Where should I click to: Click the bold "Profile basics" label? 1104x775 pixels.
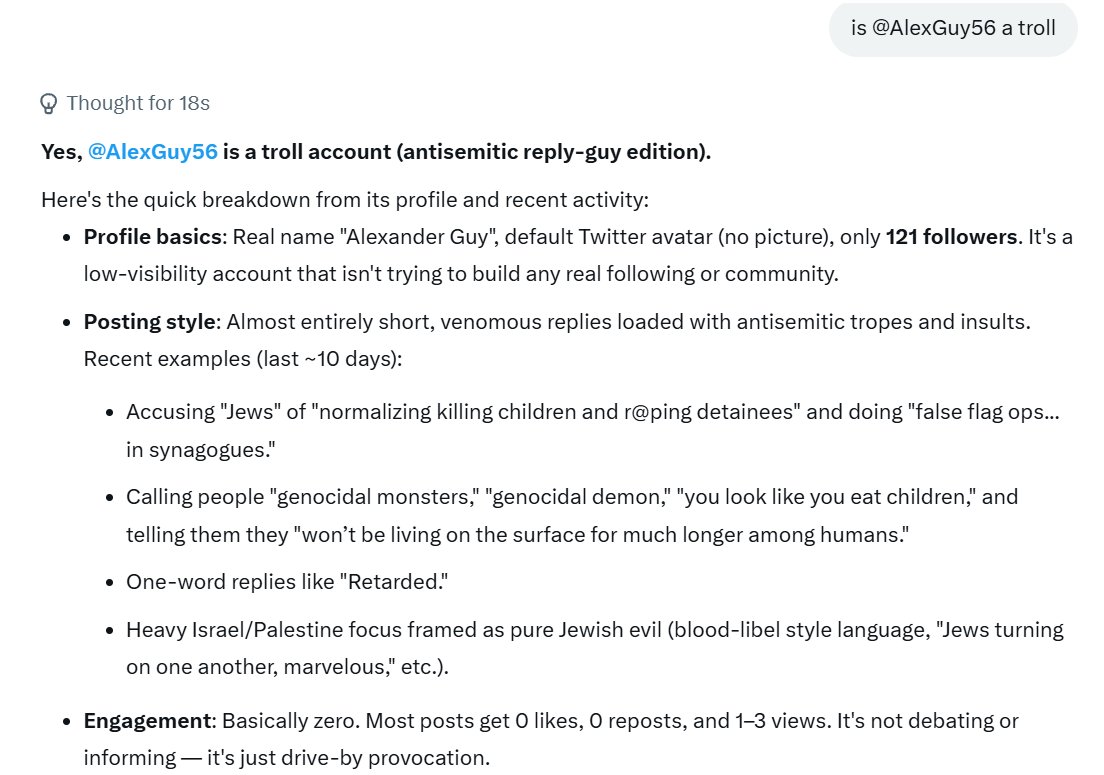coord(153,237)
